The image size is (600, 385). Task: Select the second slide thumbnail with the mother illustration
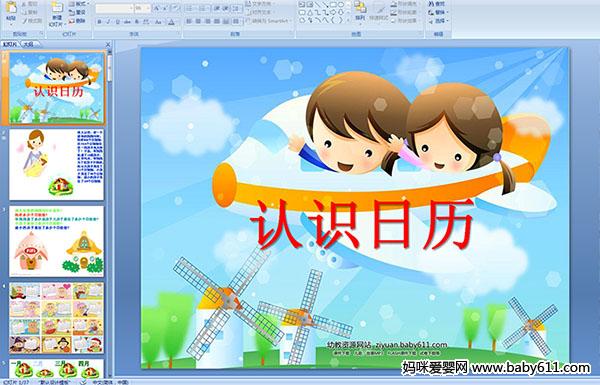pos(57,164)
